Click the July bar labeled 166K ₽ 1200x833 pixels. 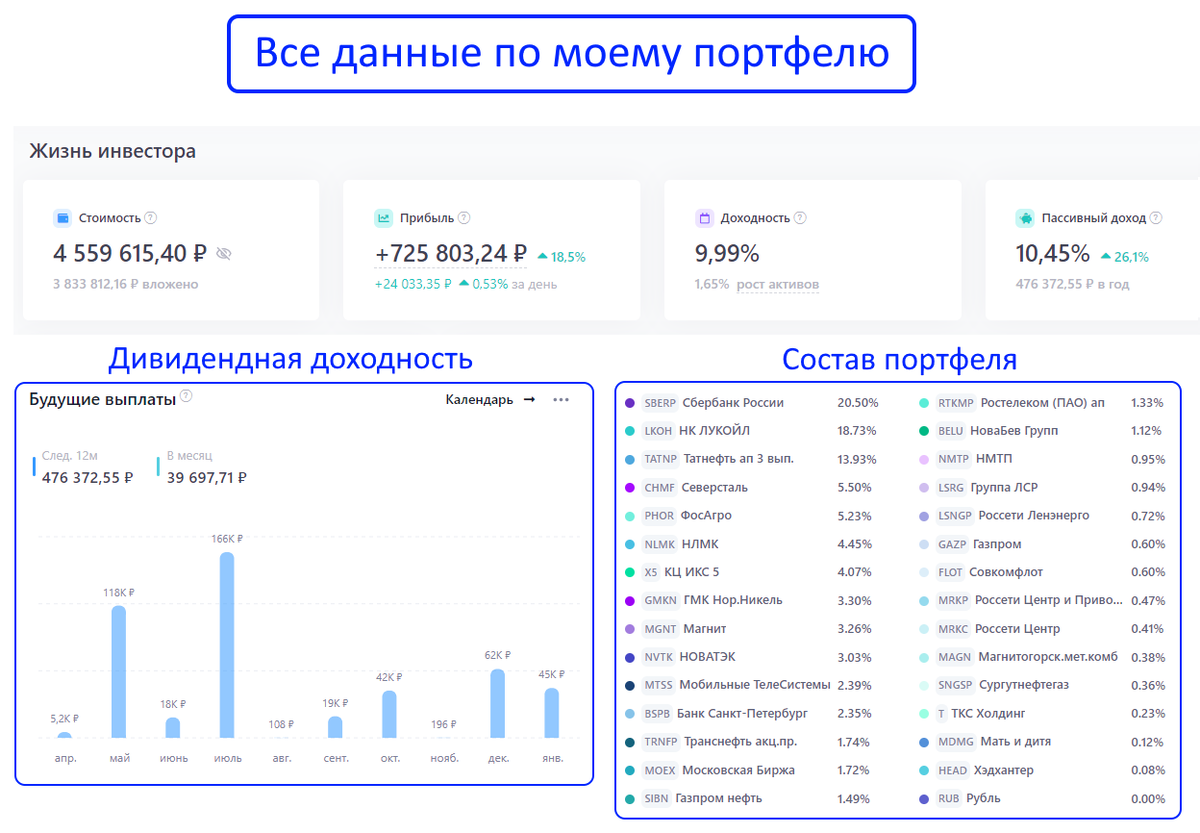(x=227, y=645)
